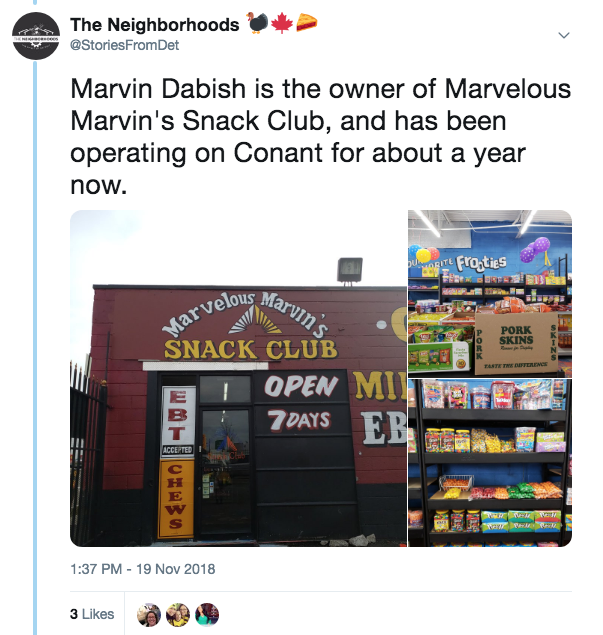
Task: Open The Neighborhoods profile avatar
Action: 36,36
